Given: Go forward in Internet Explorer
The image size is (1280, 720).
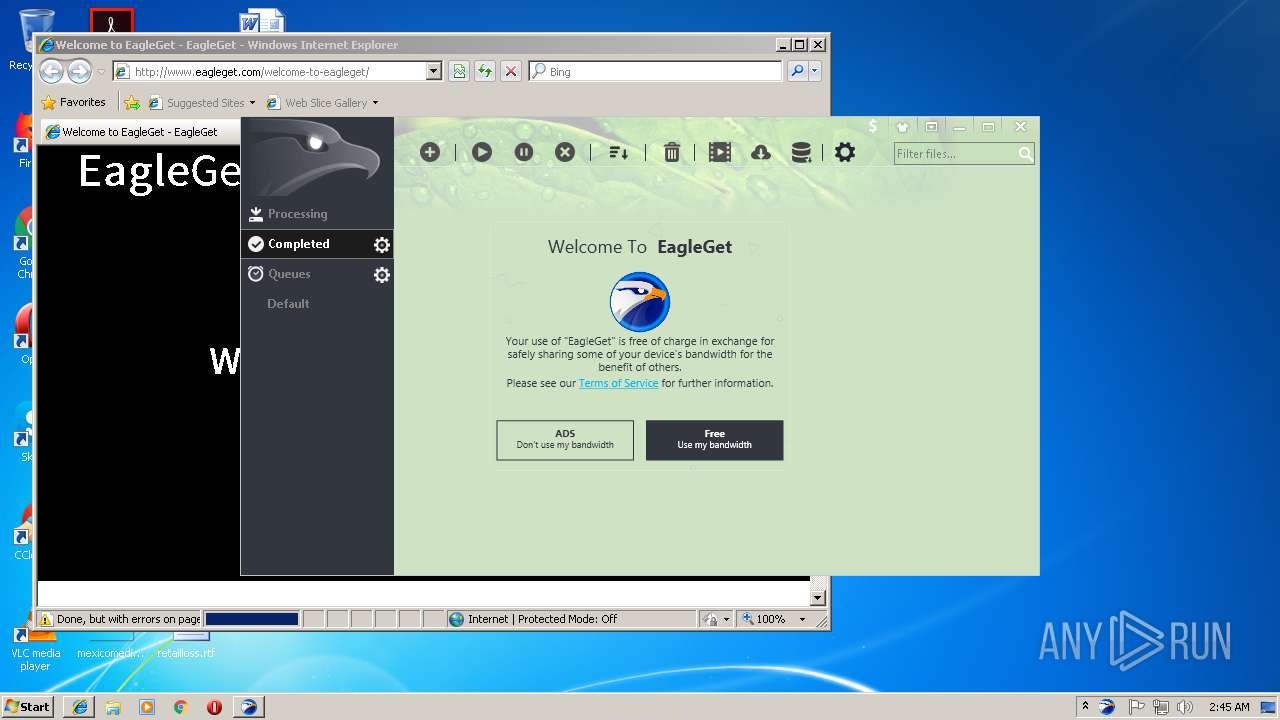Looking at the screenshot, I should (x=79, y=71).
